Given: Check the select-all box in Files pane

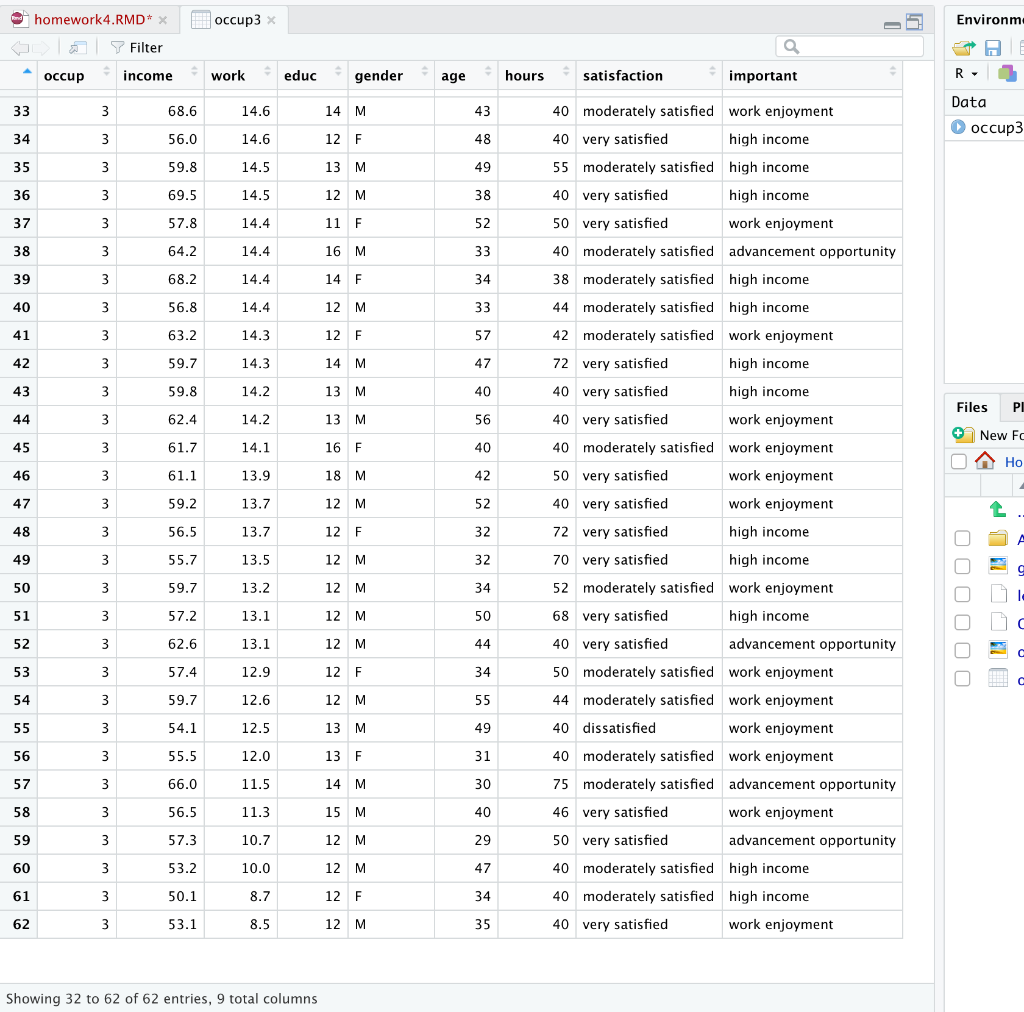Looking at the screenshot, I should tap(958, 461).
